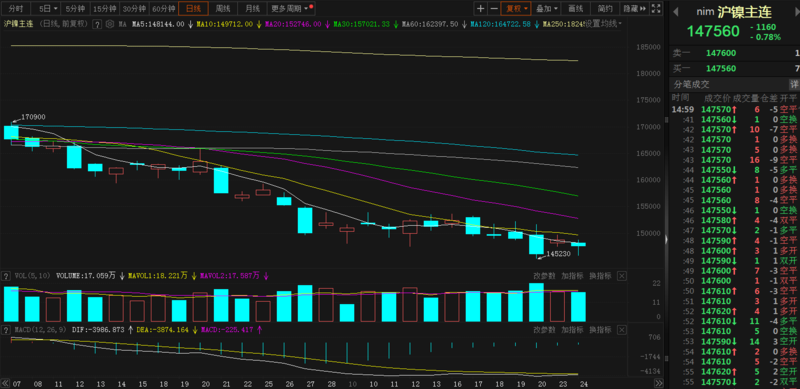Viewport: 800px width, 389px height.
Task: Click the 沪镍主连 title in the quote panel
Action: pos(744,12)
